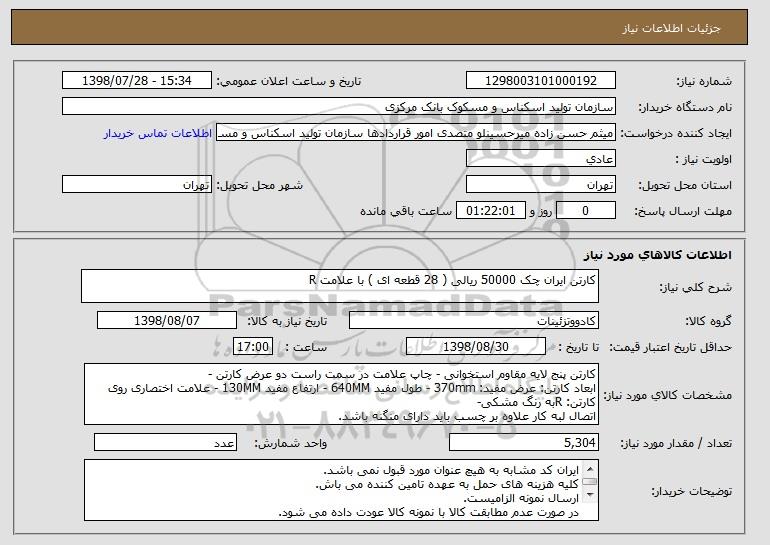
Task: Click the label اولویت نیاز
Action: point(704,160)
